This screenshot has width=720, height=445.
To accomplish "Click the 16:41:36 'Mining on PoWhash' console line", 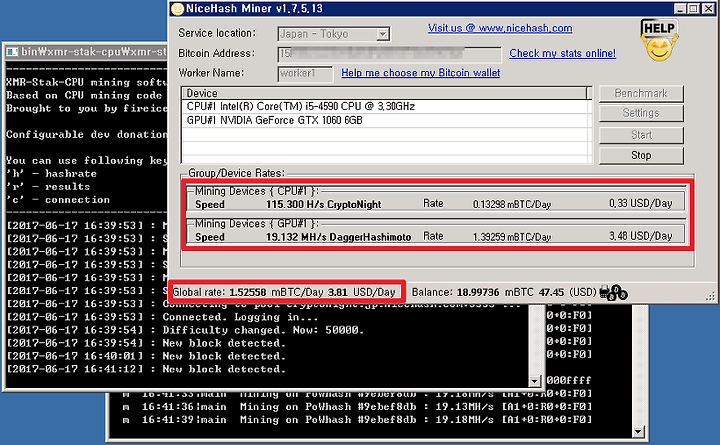I will (x=357, y=407).
